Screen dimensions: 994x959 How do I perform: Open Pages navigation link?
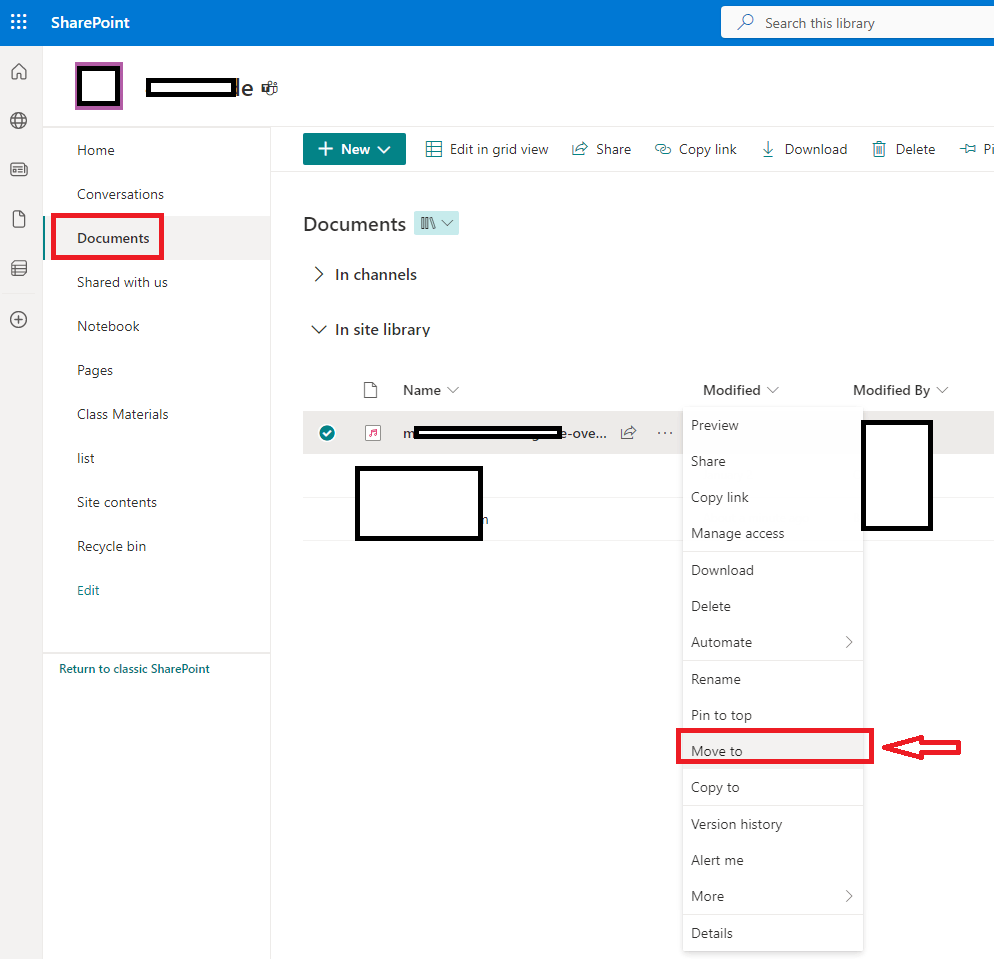[x=95, y=370]
